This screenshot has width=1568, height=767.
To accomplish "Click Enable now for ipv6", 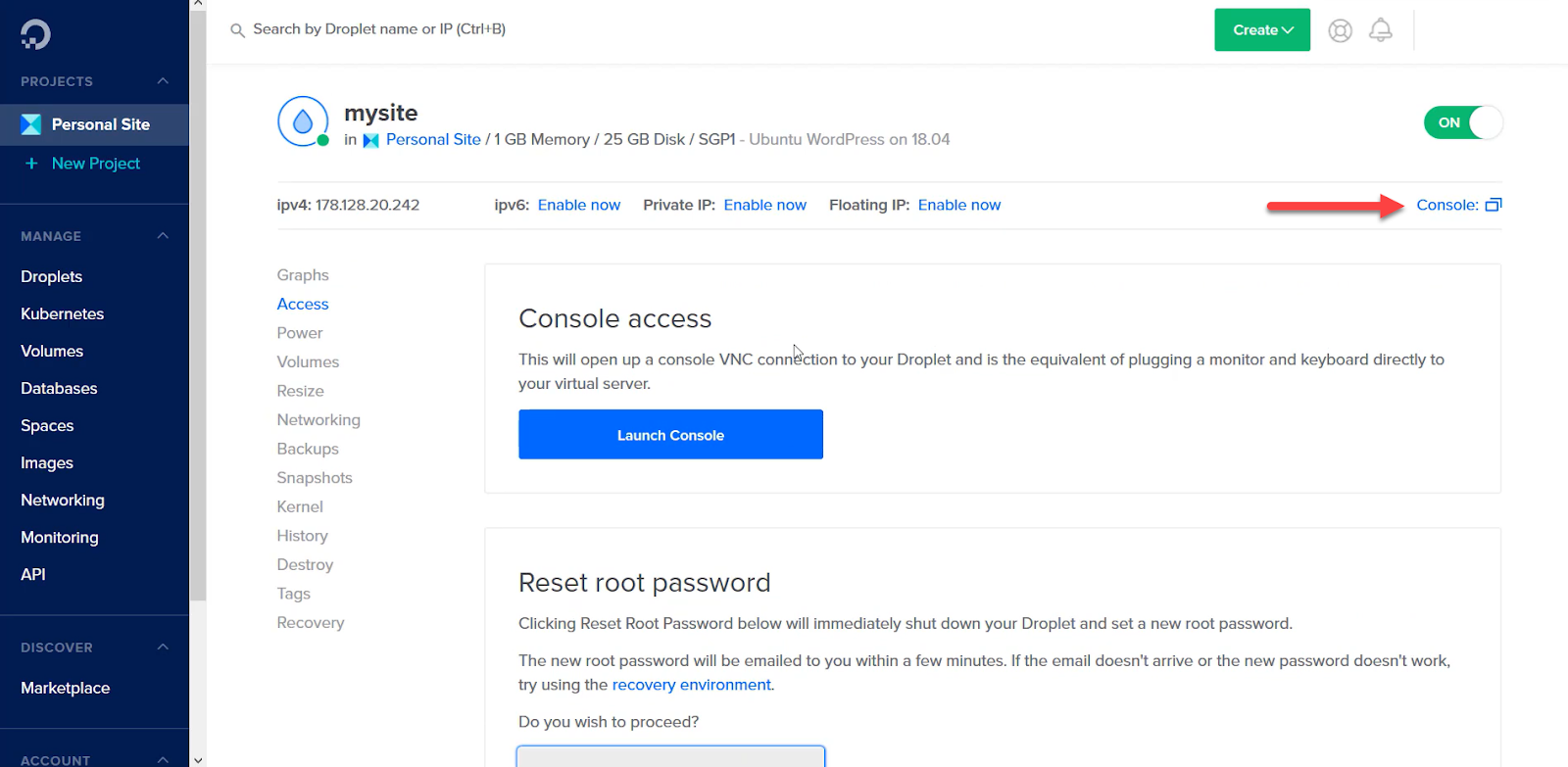I will pos(579,205).
